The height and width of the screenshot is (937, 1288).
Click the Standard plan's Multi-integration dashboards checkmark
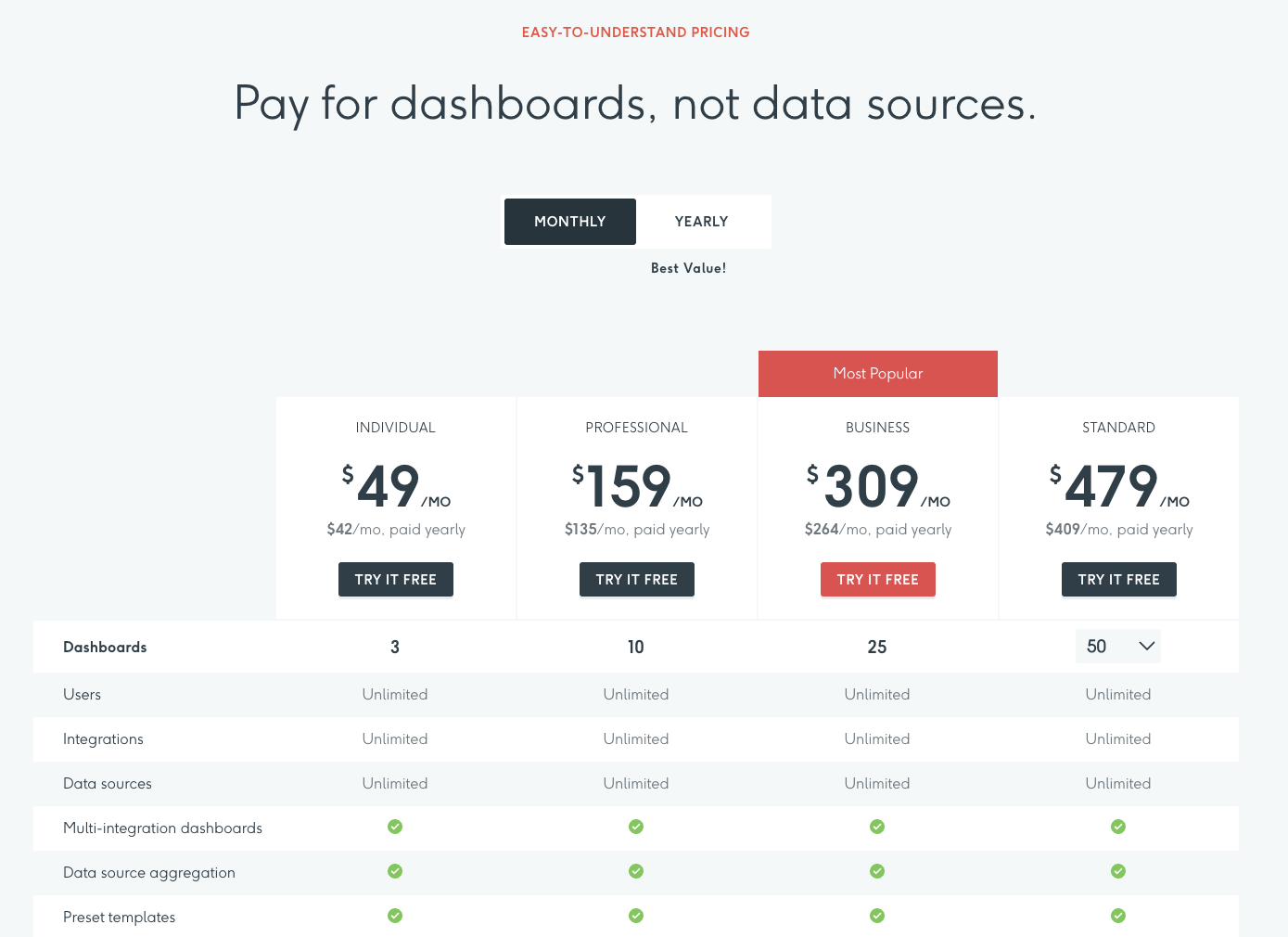[1118, 827]
